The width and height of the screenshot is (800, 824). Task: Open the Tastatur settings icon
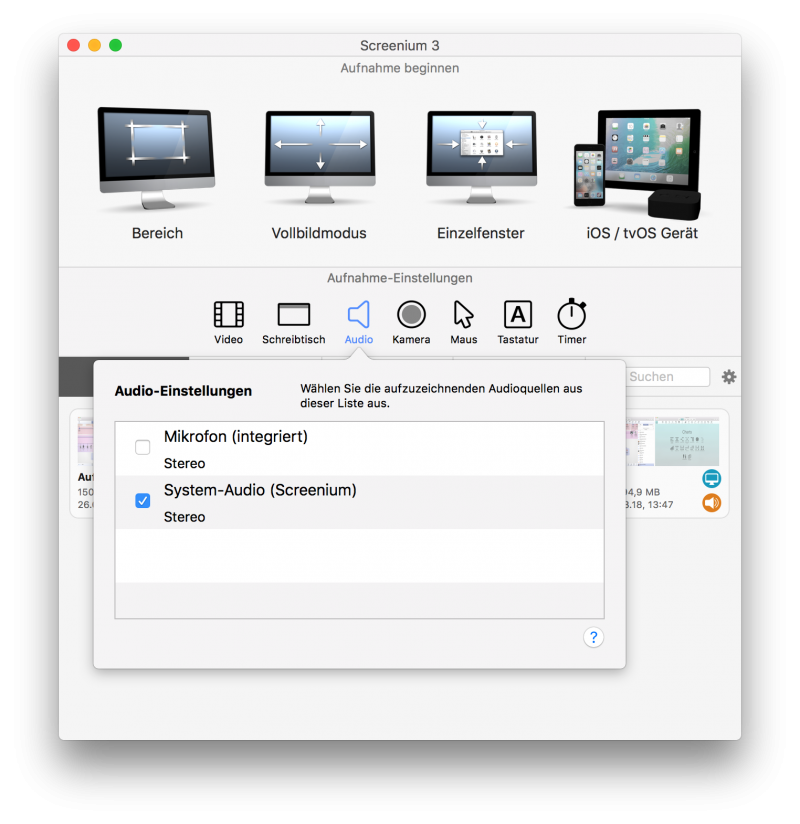click(517, 315)
